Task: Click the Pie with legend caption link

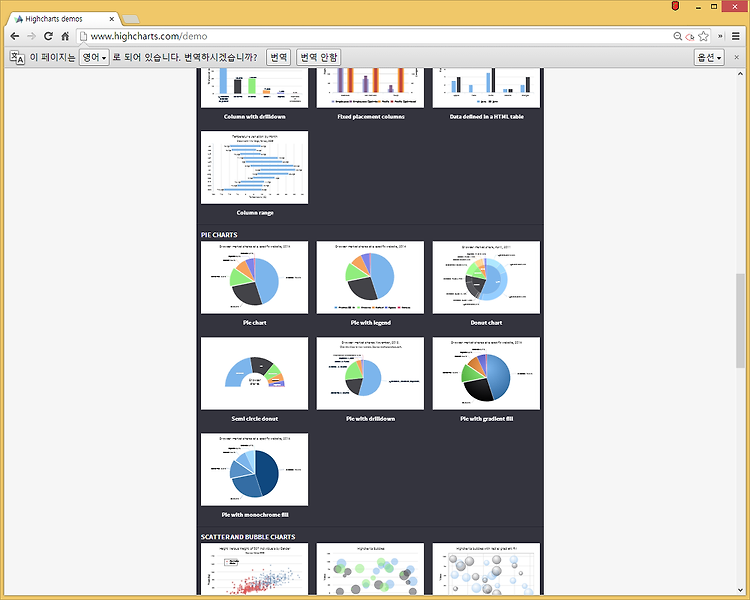Action: point(371,323)
